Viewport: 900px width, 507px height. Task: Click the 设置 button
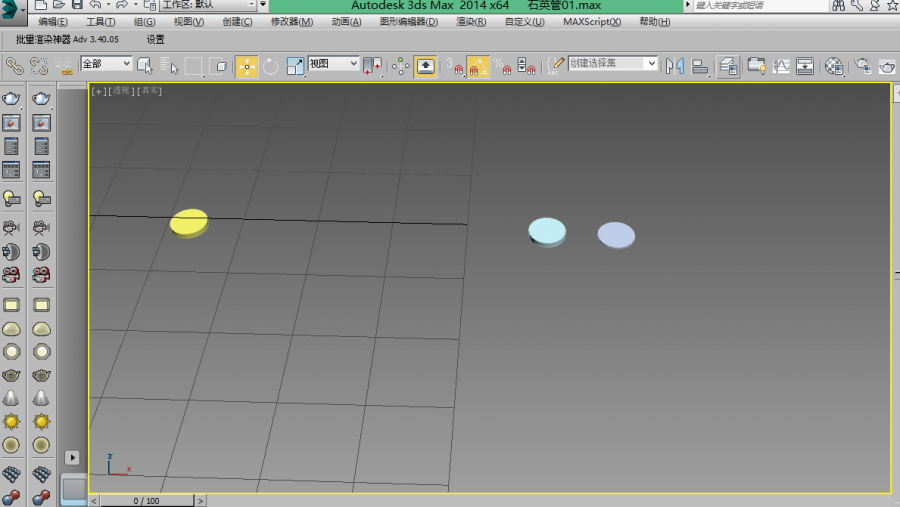156,40
